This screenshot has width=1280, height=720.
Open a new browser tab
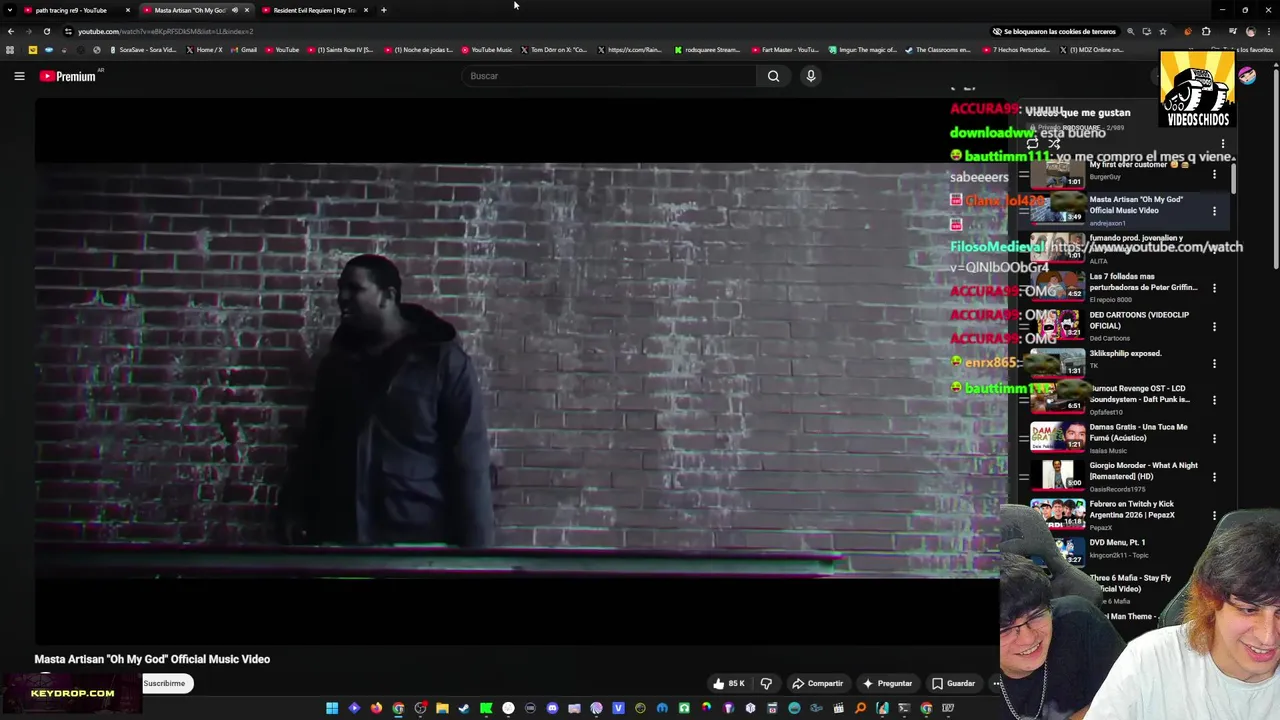[x=383, y=10]
